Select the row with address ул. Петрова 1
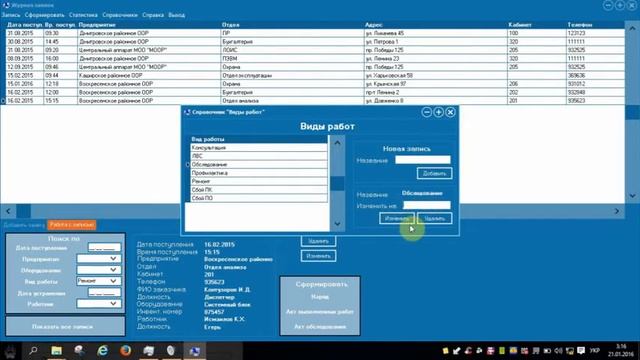 pyautogui.click(x=315, y=42)
